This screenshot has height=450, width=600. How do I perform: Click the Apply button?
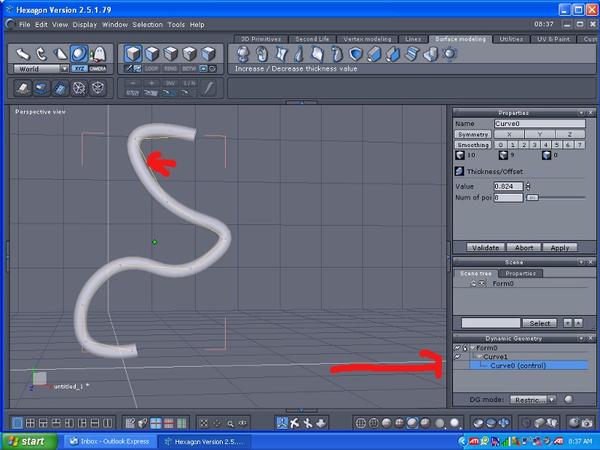point(560,248)
